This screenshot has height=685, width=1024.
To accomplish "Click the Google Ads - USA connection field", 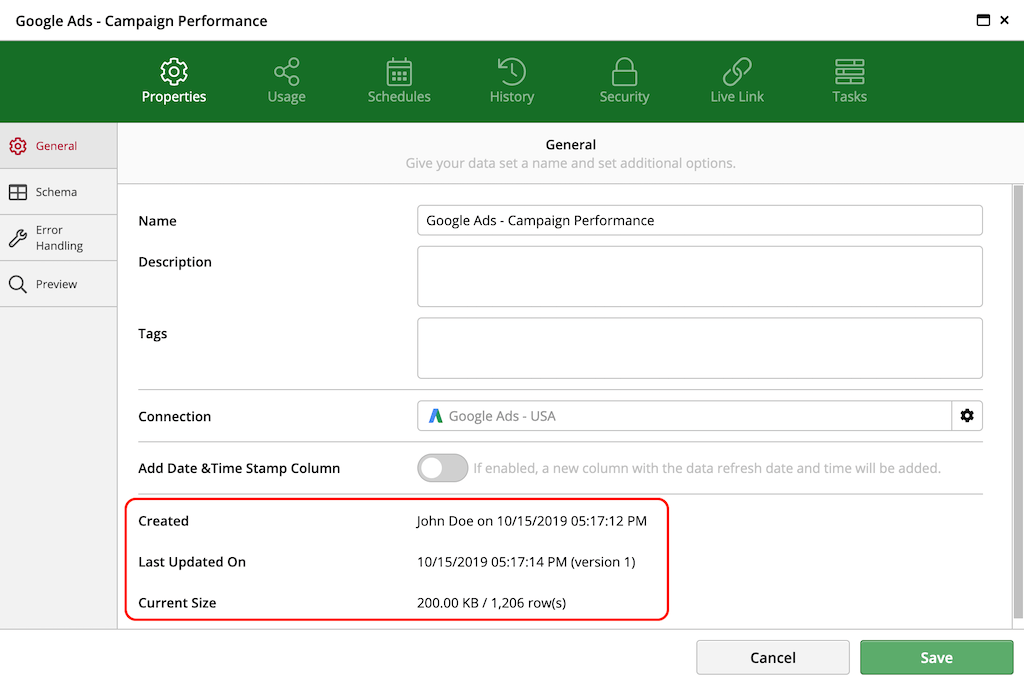I will pyautogui.click(x=684, y=416).
